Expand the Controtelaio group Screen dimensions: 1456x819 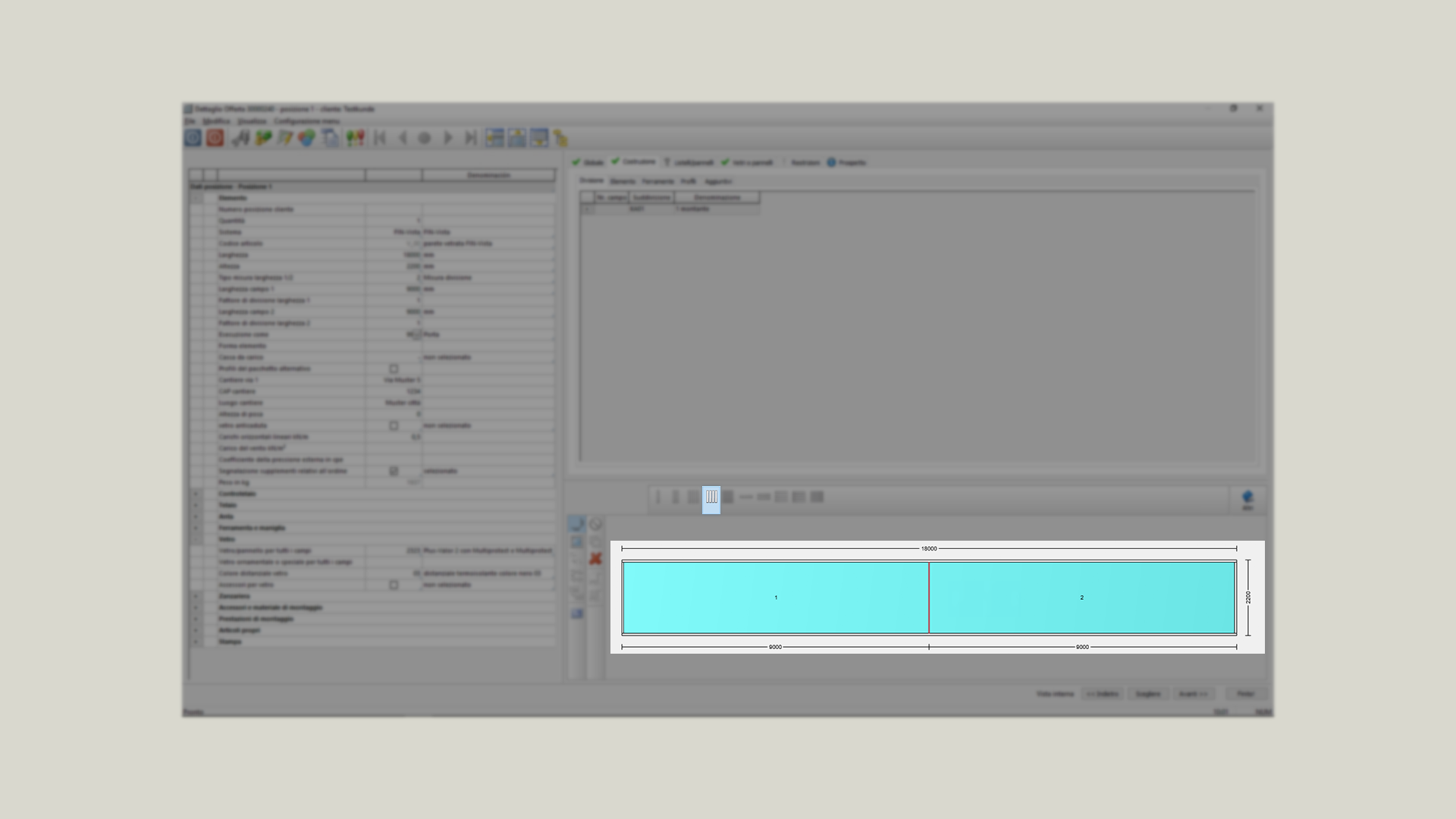[x=196, y=494]
